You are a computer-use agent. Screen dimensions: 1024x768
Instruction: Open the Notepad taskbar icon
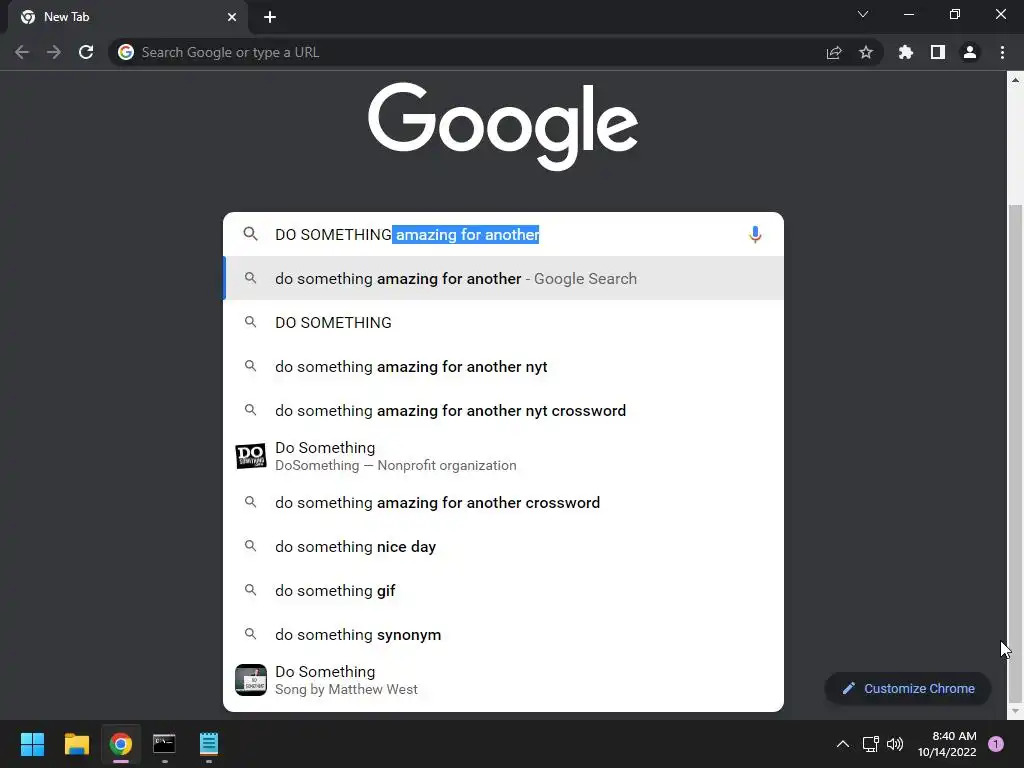pos(209,744)
